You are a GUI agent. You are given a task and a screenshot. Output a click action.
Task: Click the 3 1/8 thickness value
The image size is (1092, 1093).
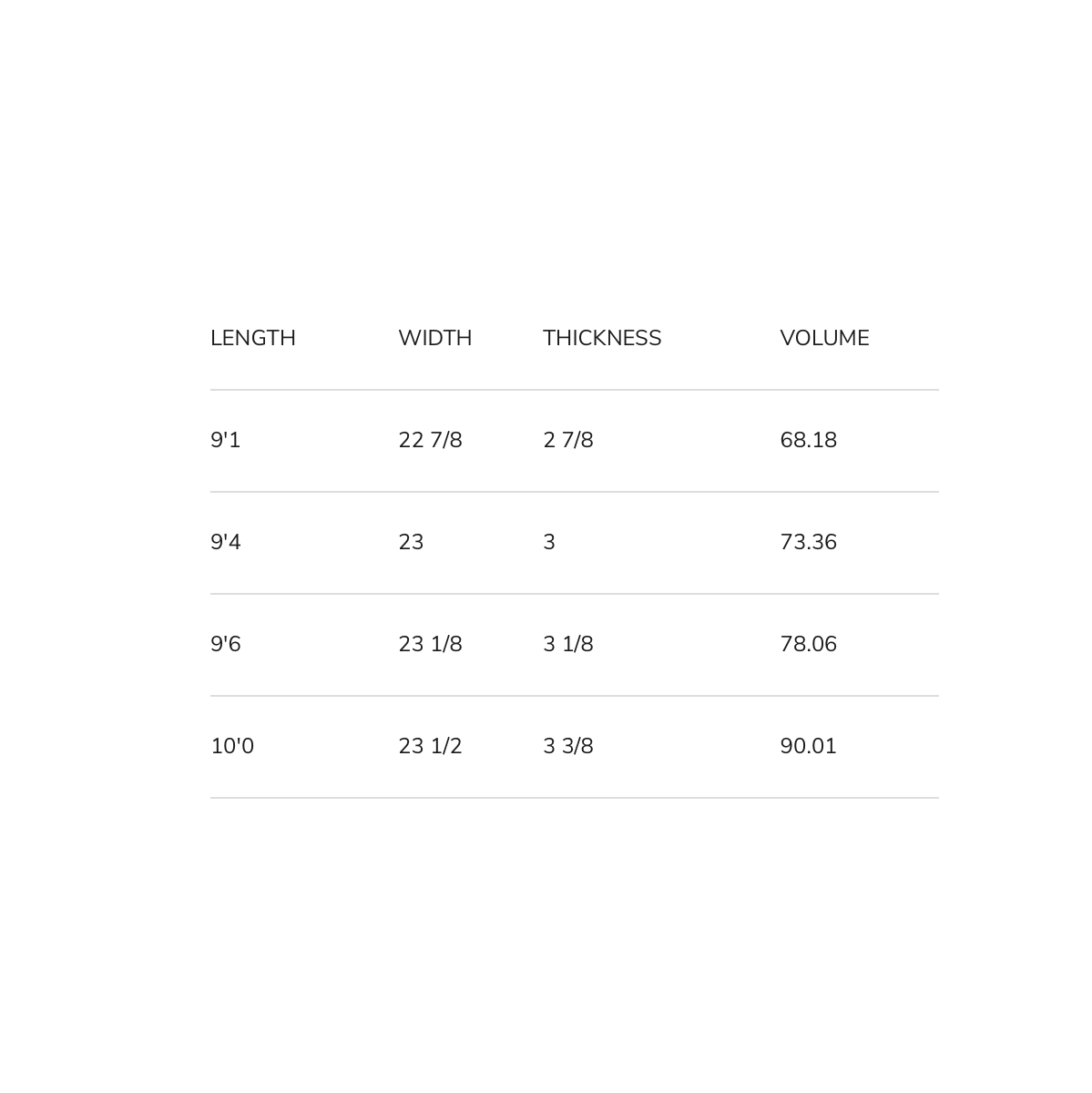(568, 644)
